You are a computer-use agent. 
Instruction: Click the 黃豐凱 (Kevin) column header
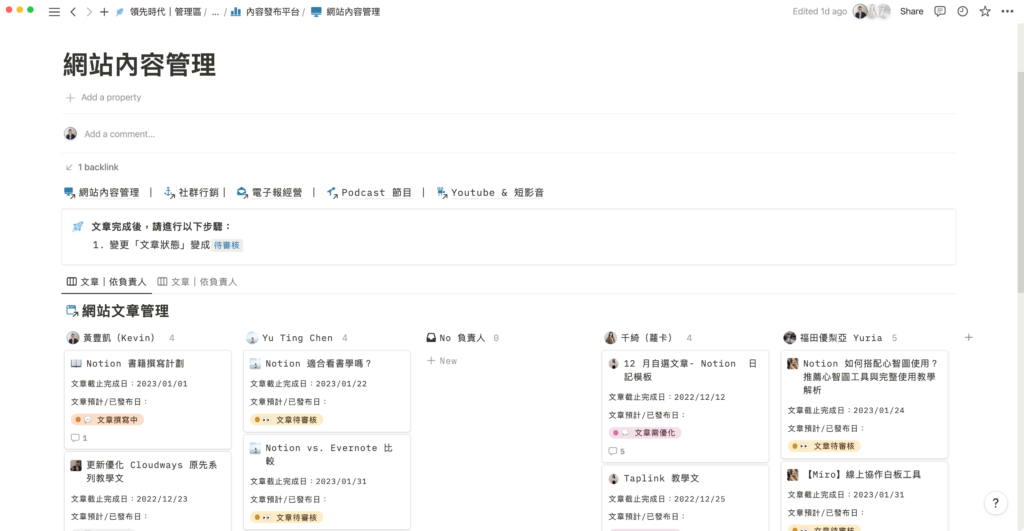pyautogui.click(x=111, y=338)
